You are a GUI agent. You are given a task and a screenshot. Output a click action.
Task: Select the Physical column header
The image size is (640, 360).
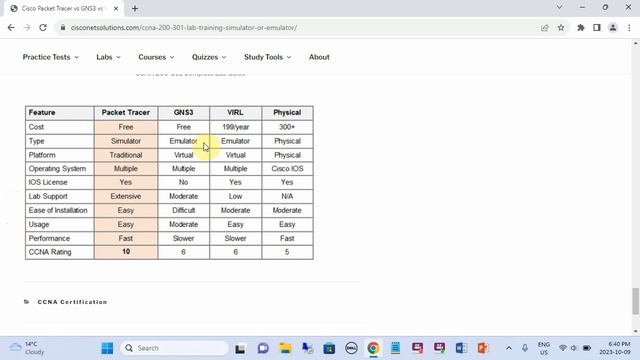coord(287,113)
